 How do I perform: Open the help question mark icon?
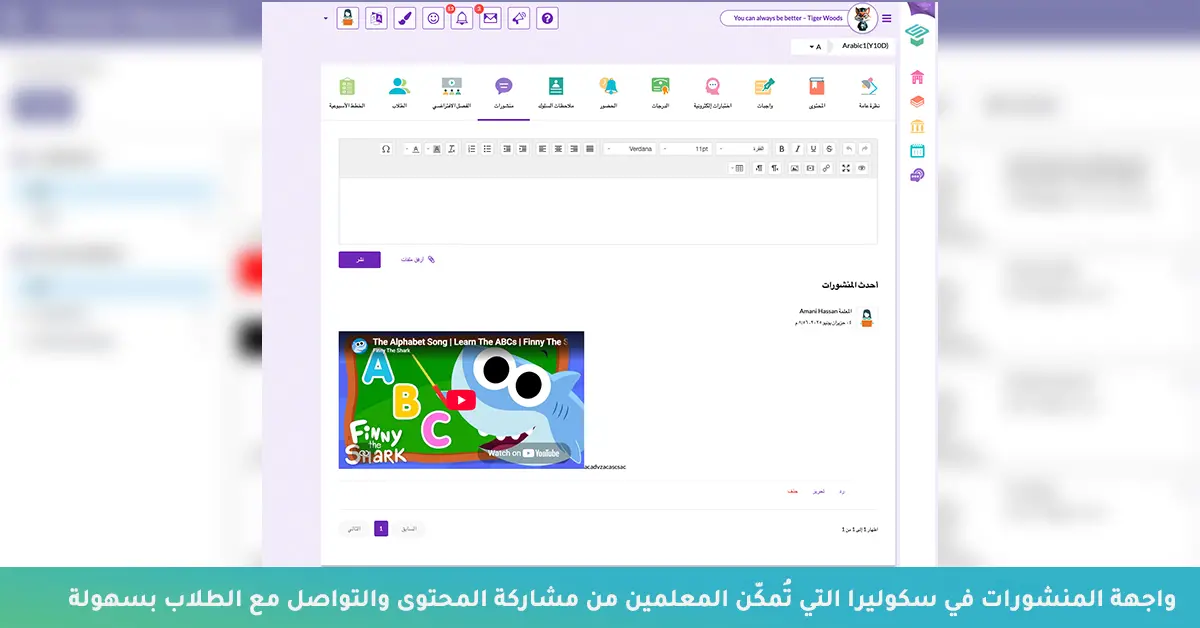[x=547, y=18]
